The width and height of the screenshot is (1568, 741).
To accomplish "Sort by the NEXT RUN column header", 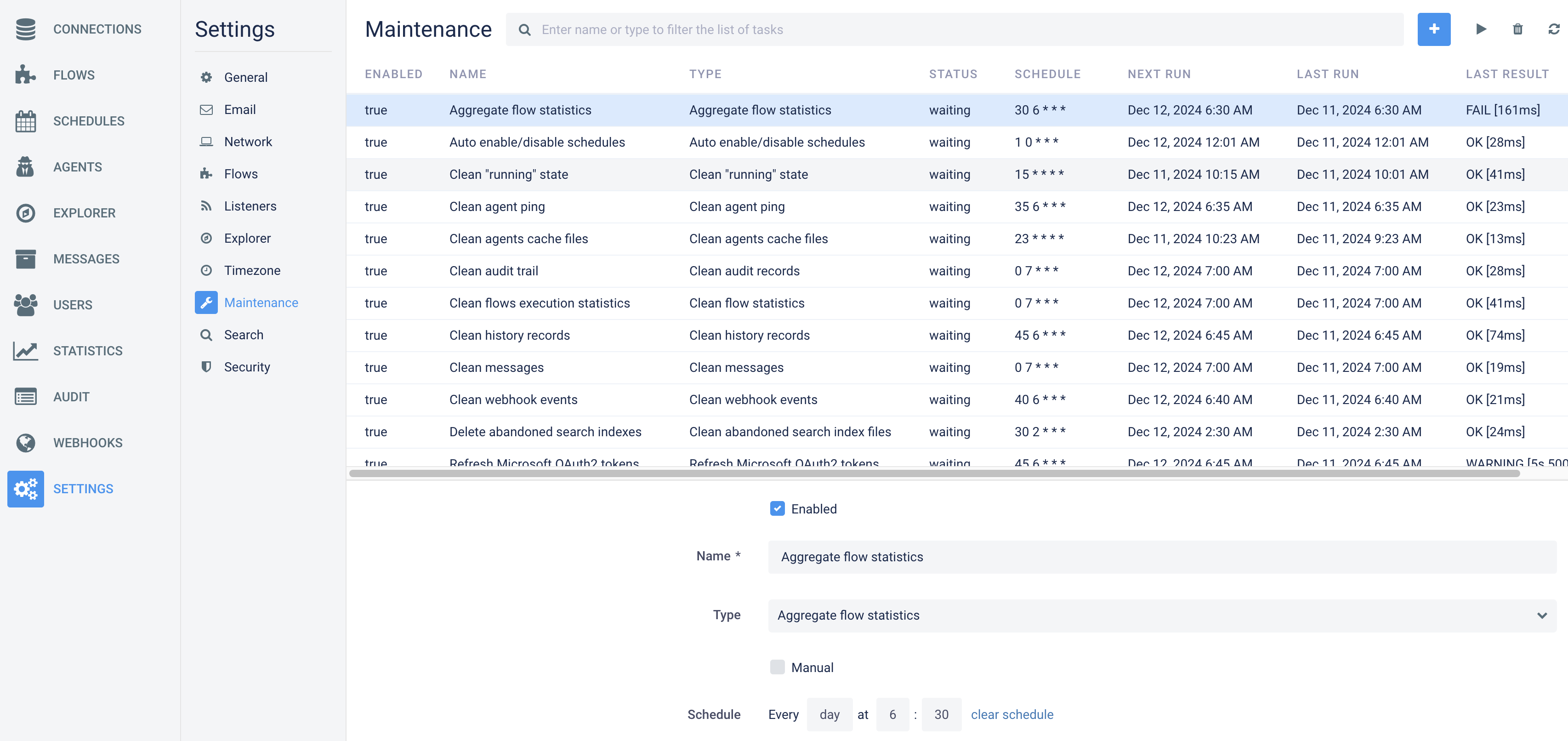I will (x=1159, y=74).
